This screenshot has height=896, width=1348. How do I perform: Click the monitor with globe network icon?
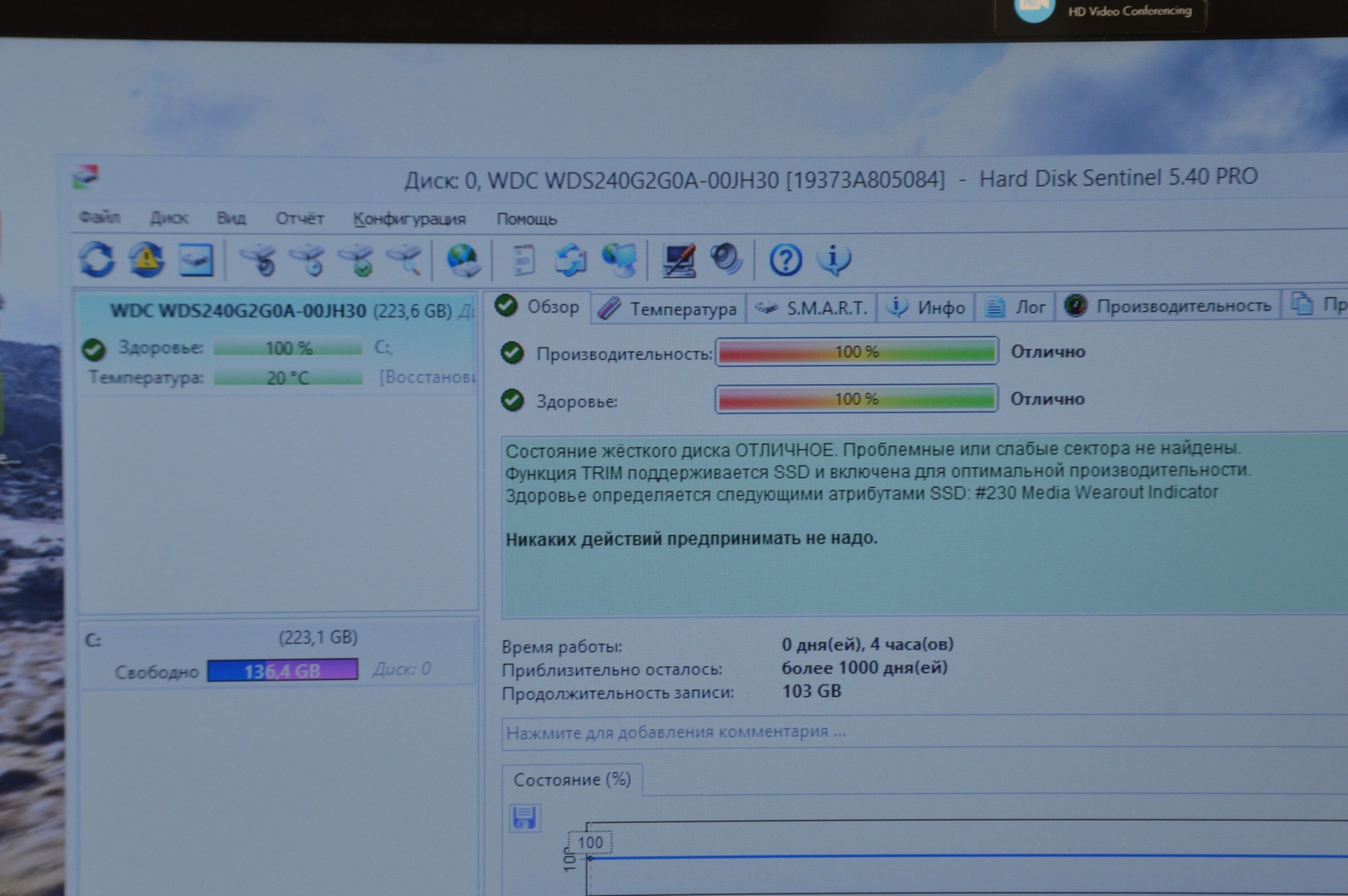tap(620, 261)
